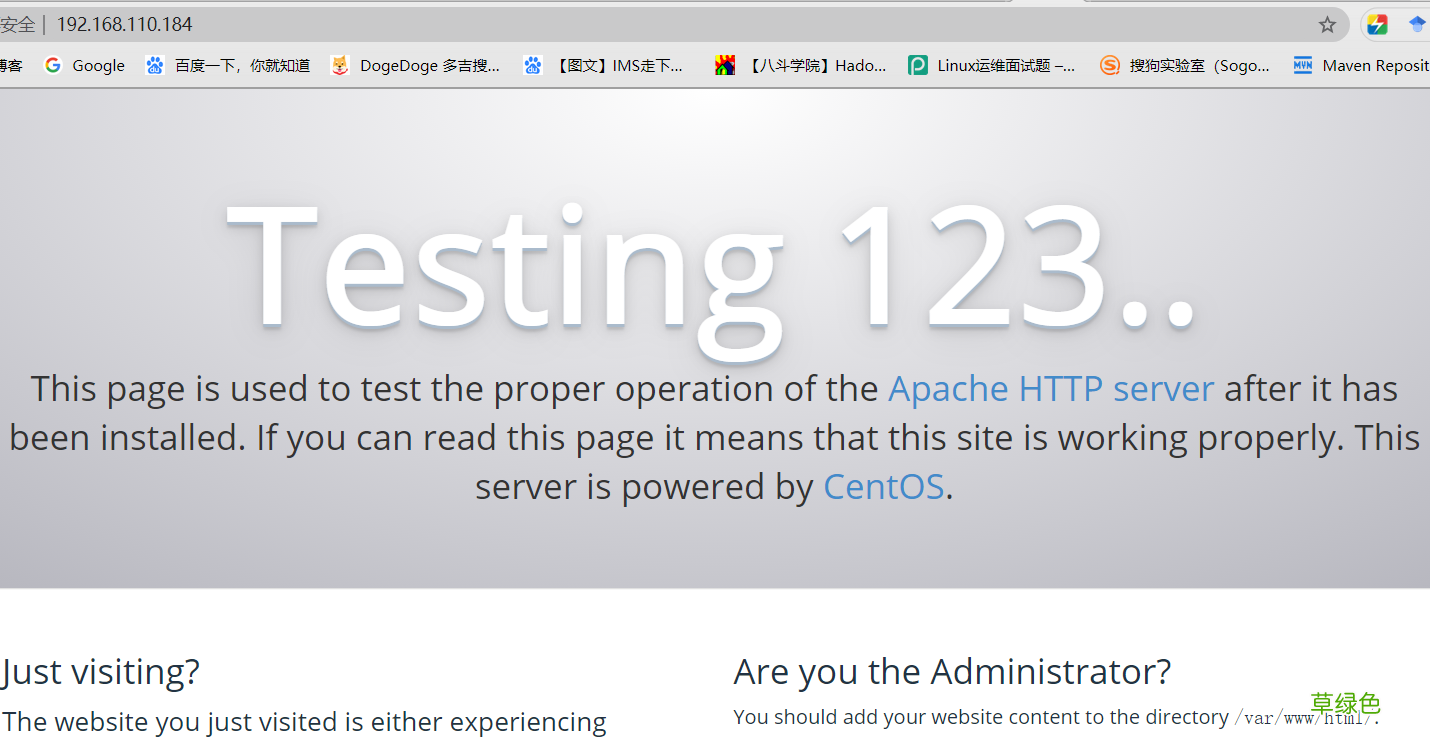Click the 不安全 security indicator in address bar
Screen dimensions: 1430x737
click(x=17, y=25)
